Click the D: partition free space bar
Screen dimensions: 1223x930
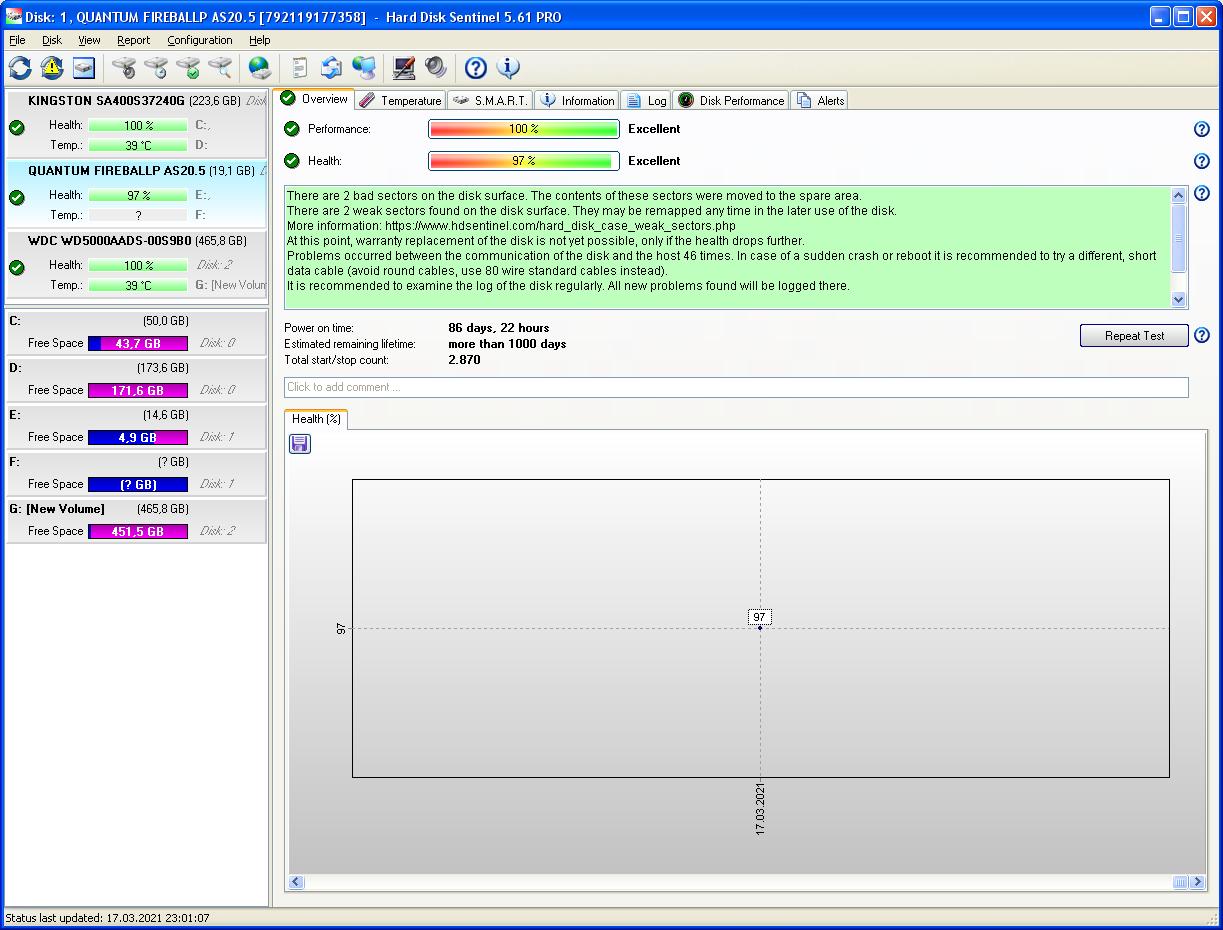click(138, 390)
